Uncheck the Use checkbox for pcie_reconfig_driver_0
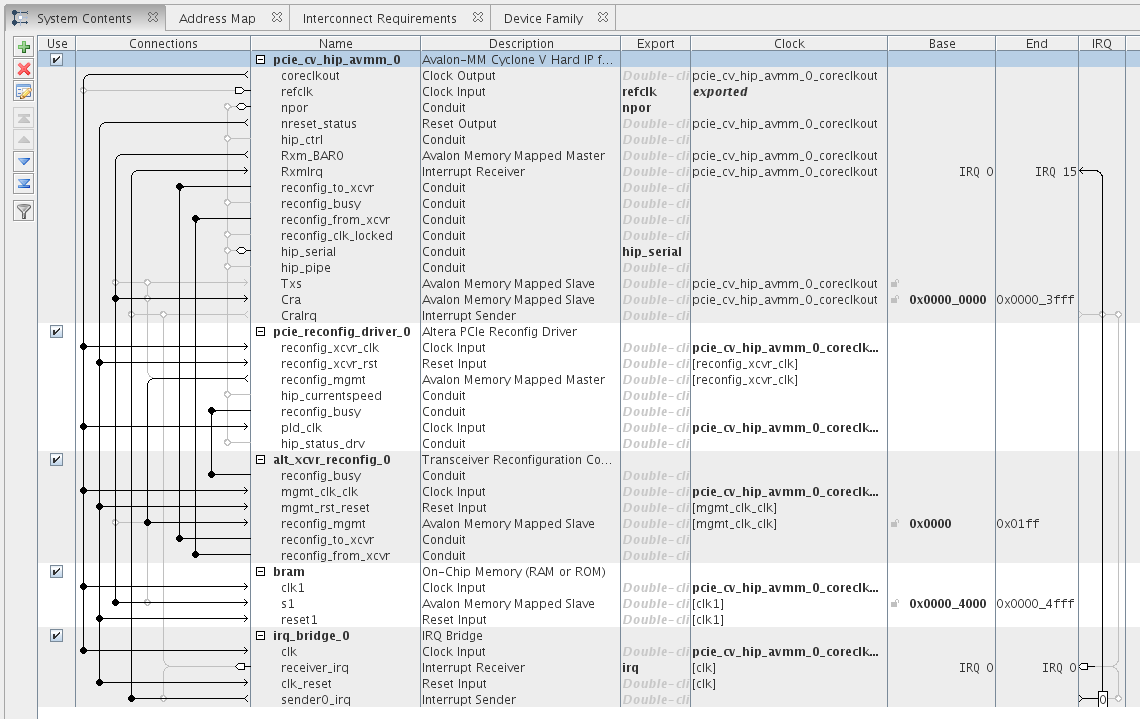 (x=57, y=332)
